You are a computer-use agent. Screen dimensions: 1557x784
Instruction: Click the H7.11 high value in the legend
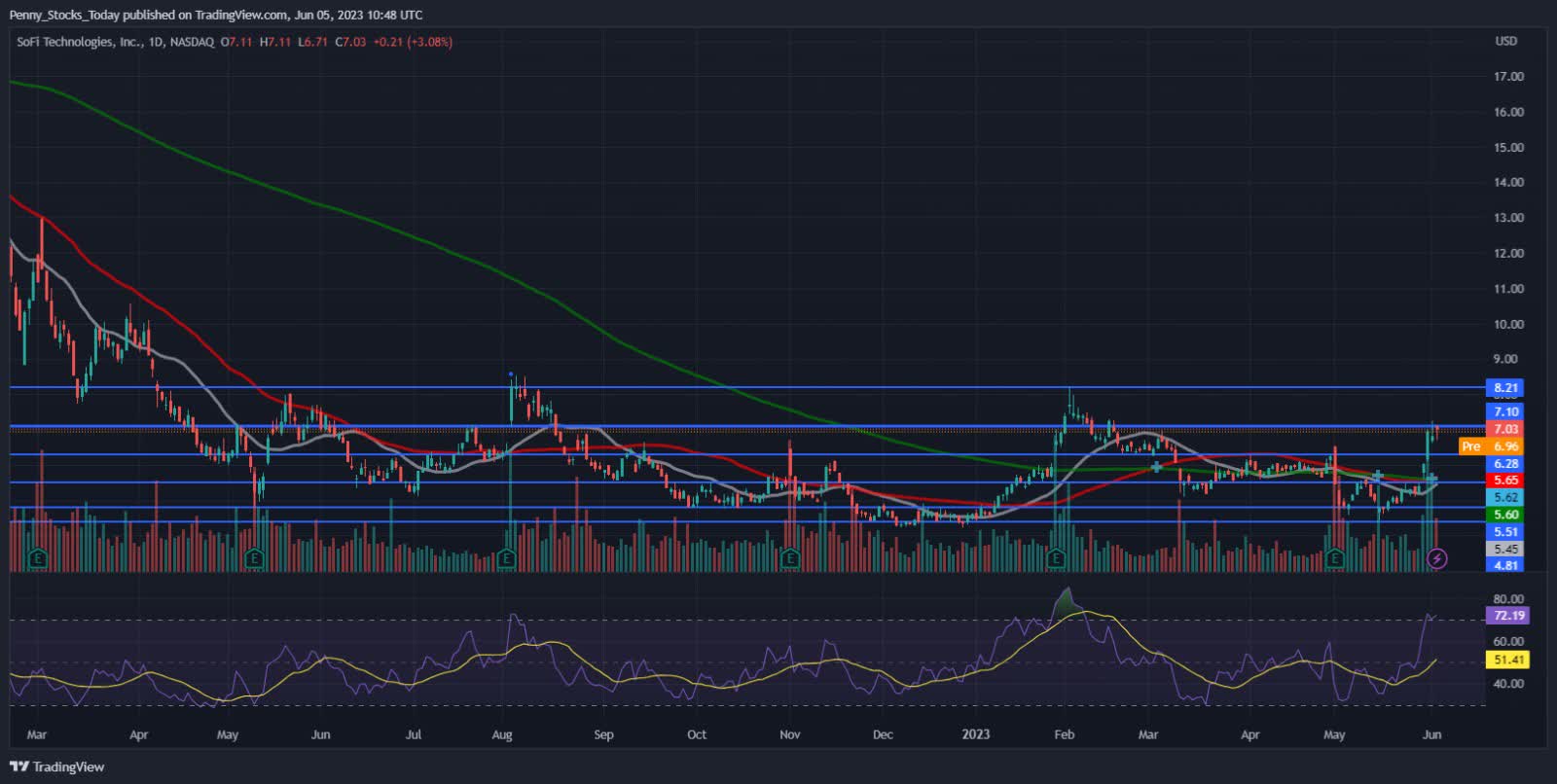pos(275,42)
